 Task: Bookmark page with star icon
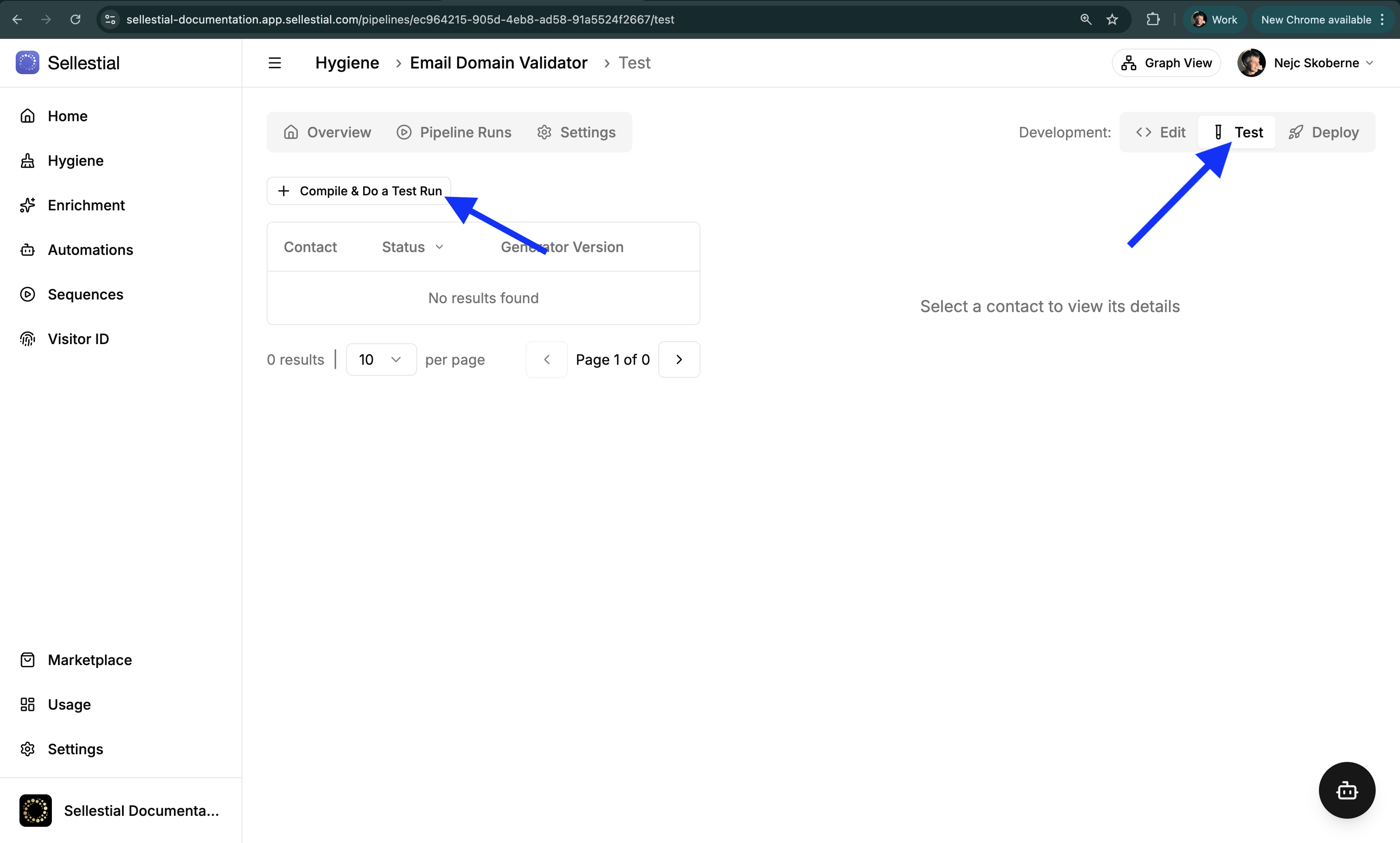point(1111,20)
